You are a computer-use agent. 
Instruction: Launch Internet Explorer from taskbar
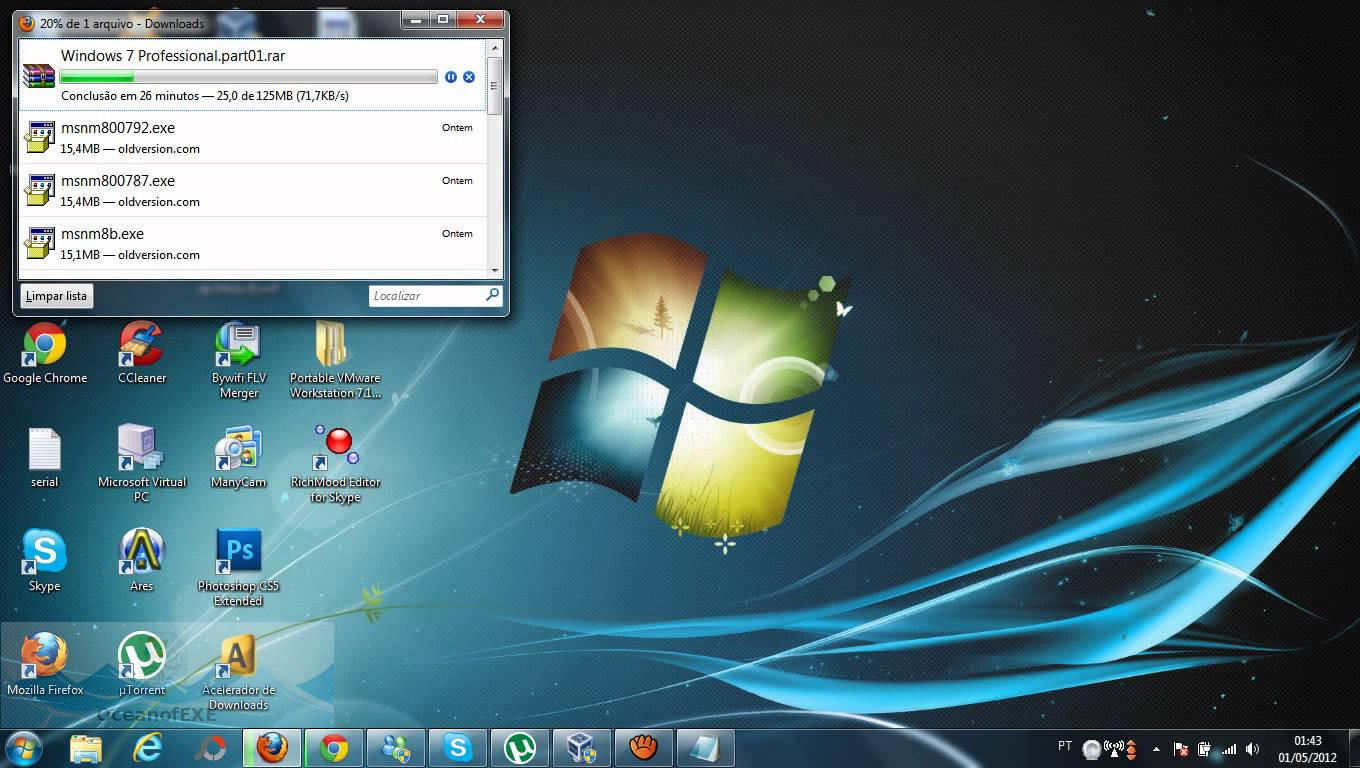pos(148,748)
